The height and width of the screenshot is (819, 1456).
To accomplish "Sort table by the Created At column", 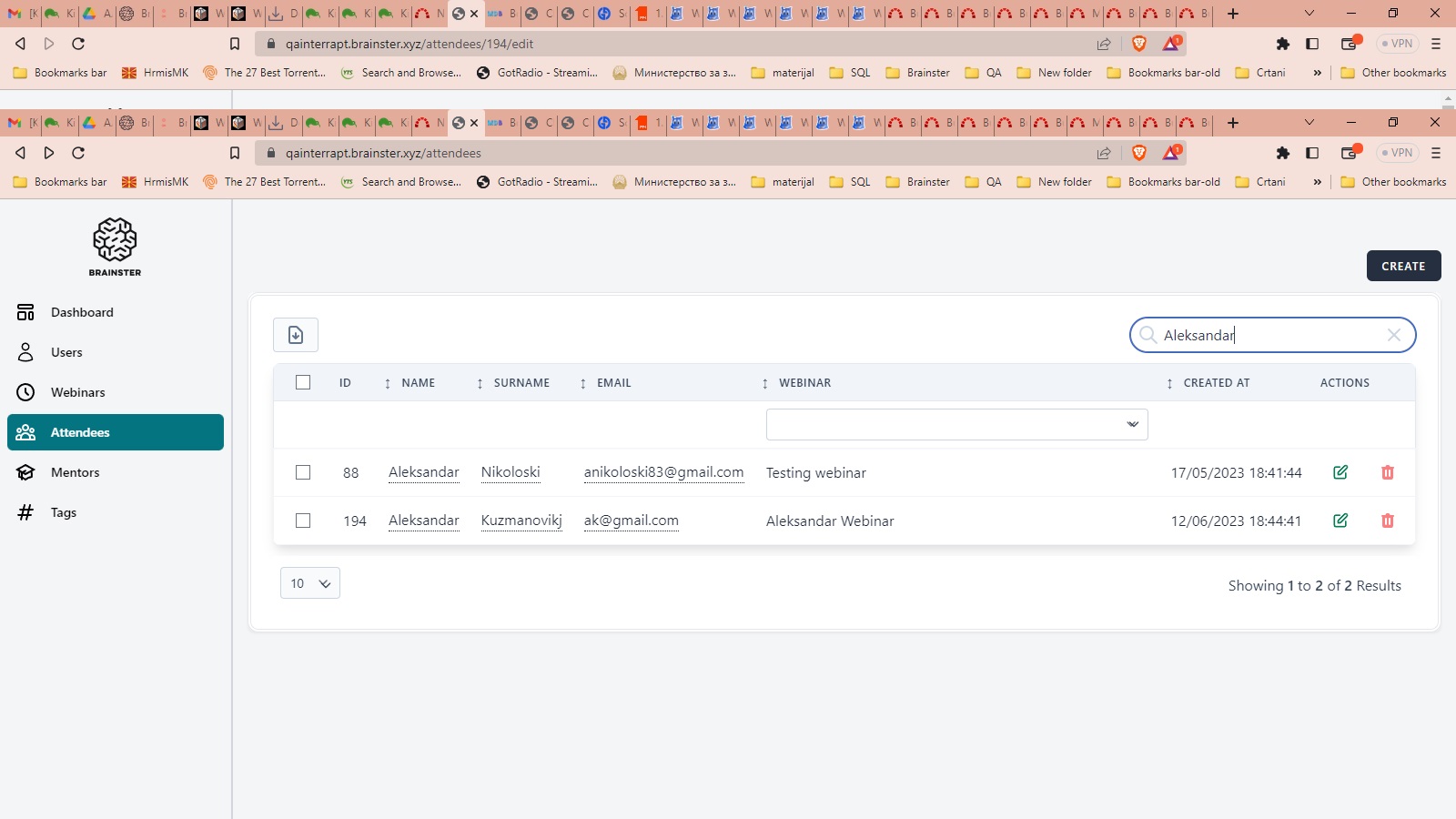I will pos(1216,383).
